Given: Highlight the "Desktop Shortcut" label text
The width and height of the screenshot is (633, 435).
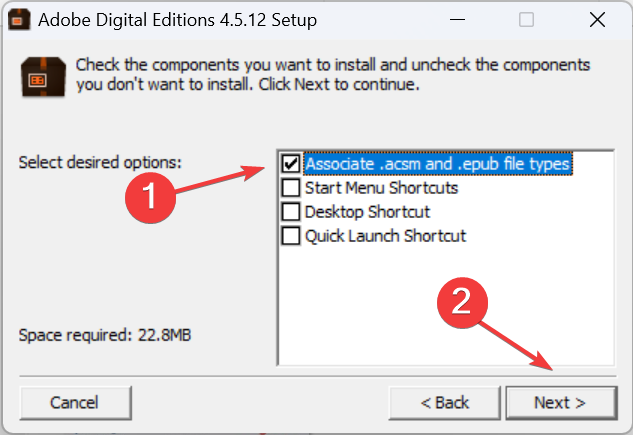Looking at the screenshot, I should pos(367,212).
